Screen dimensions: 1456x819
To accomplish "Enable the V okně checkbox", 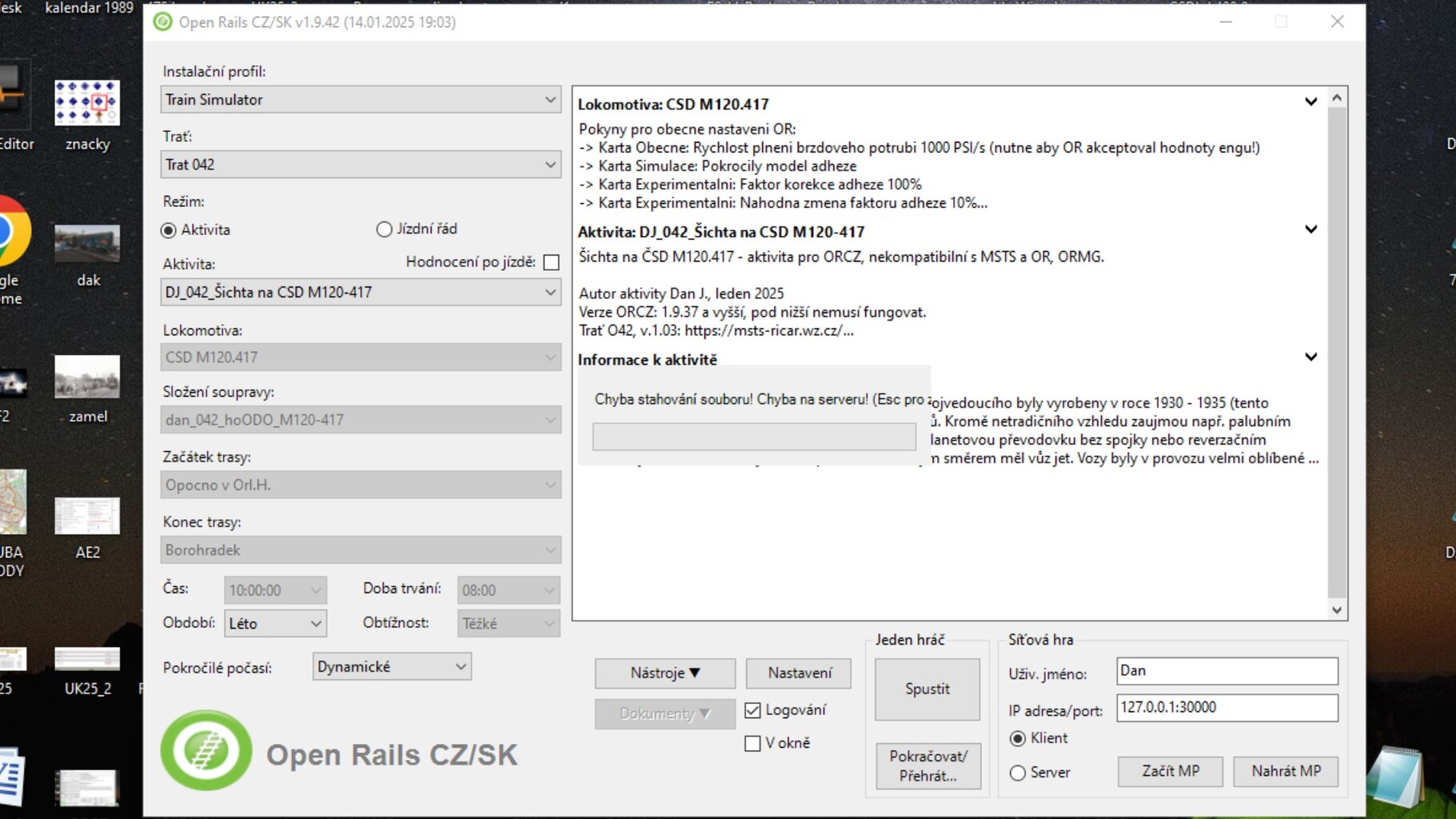I will click(752, 744).
